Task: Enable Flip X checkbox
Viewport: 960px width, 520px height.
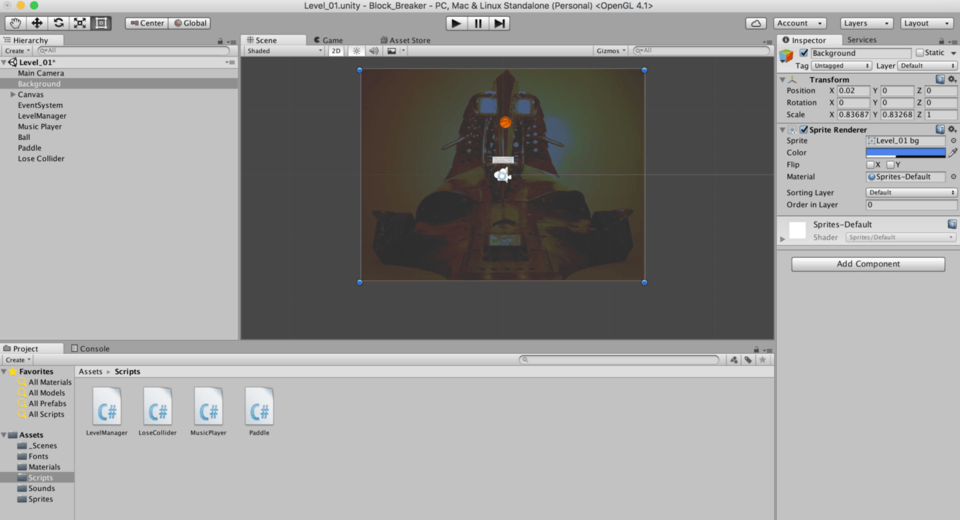Action: [871, 165]
